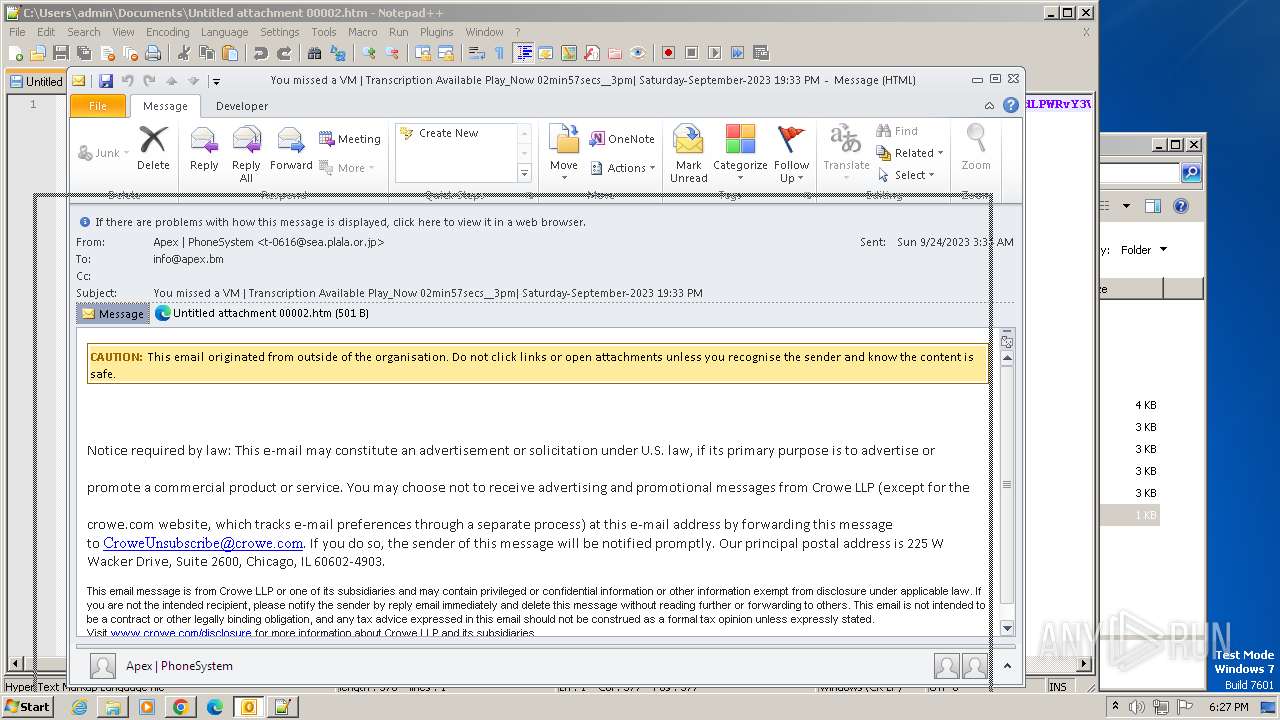Screen dimensions: 1280x720
Task: Open Notepad++ Macro menu
Action: tap(362, 32)
